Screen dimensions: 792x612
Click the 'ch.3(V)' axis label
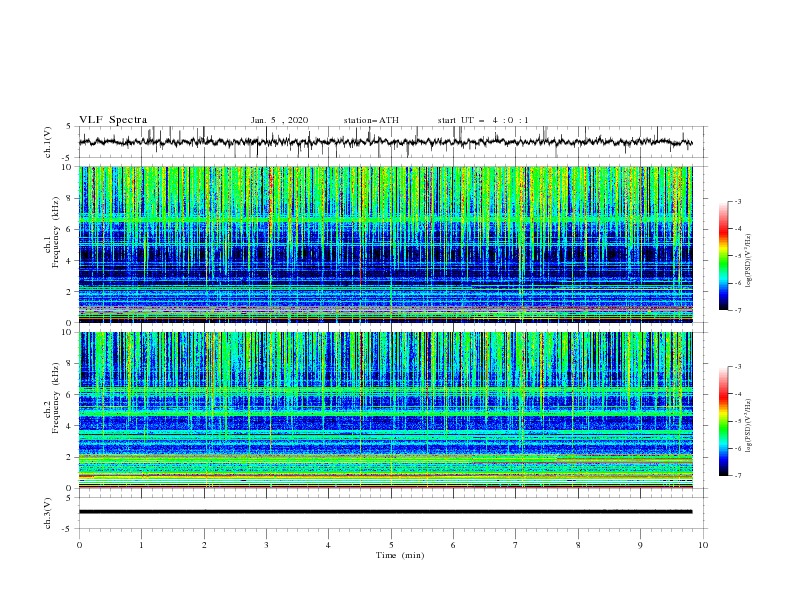tap(48, 513)
